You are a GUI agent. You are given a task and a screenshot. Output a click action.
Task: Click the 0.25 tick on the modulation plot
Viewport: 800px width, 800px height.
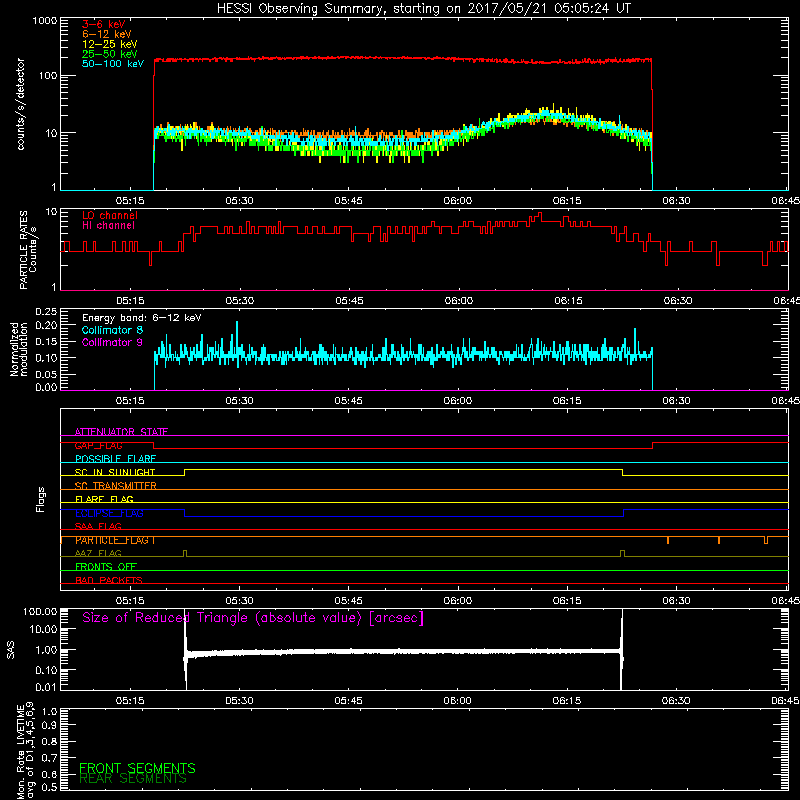coord(46,312)
